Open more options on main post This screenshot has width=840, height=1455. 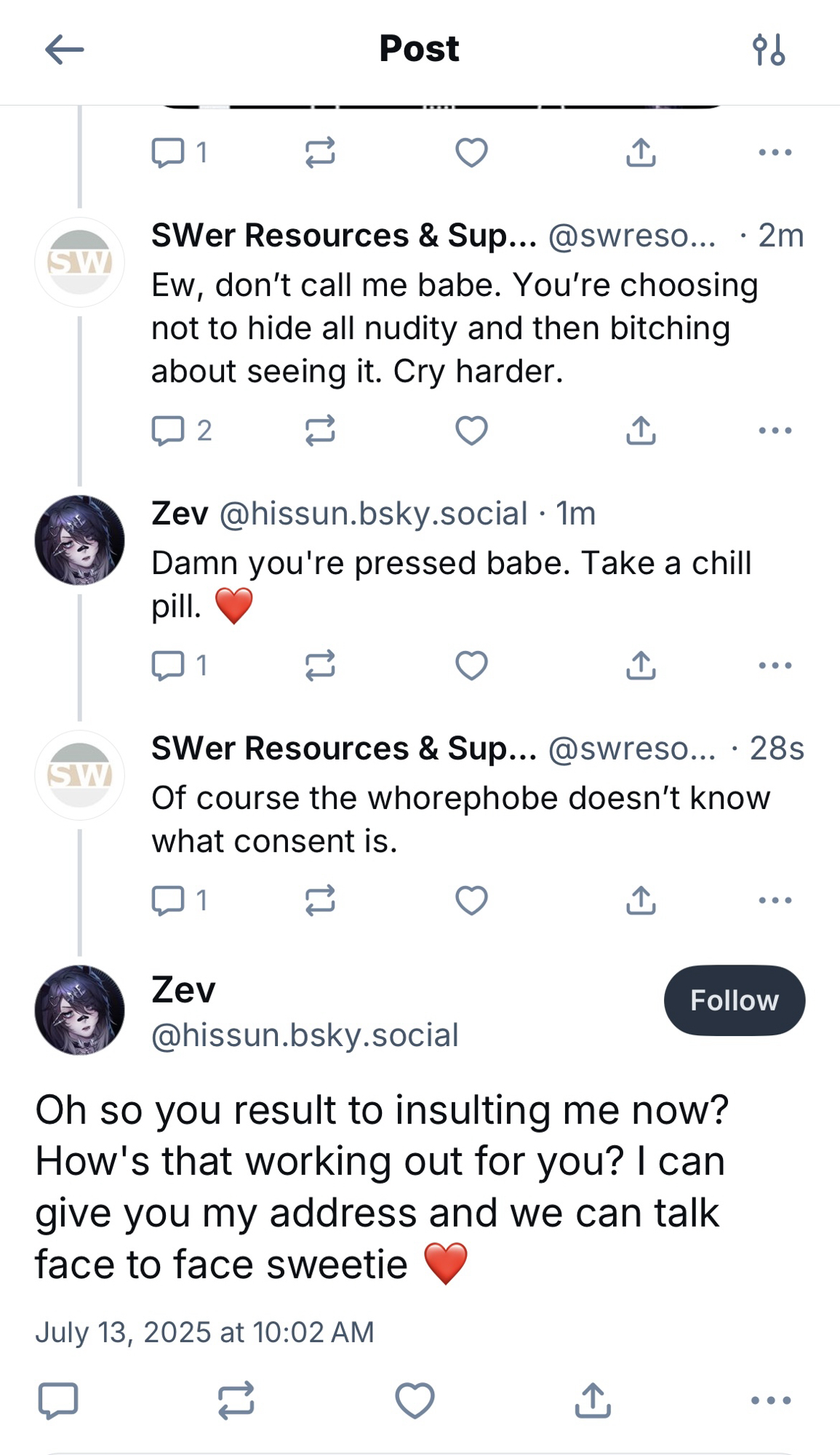[x=771, y=1400]
